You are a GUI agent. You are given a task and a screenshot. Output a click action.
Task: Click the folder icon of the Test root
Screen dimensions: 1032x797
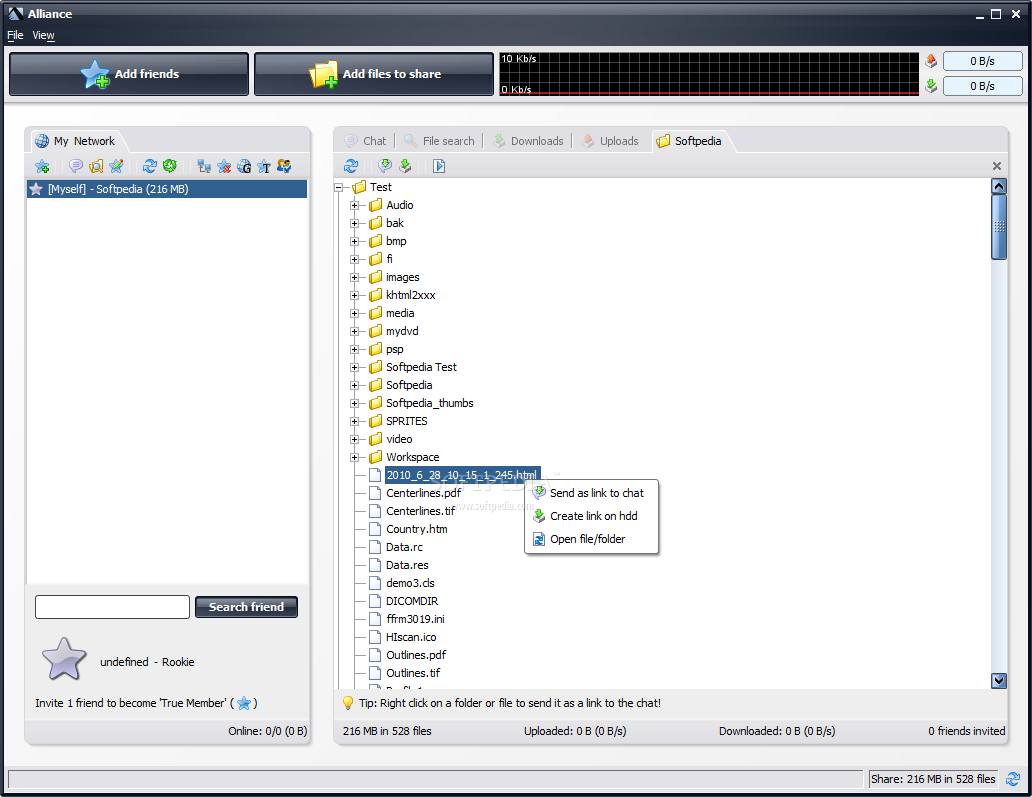point(359,187)
